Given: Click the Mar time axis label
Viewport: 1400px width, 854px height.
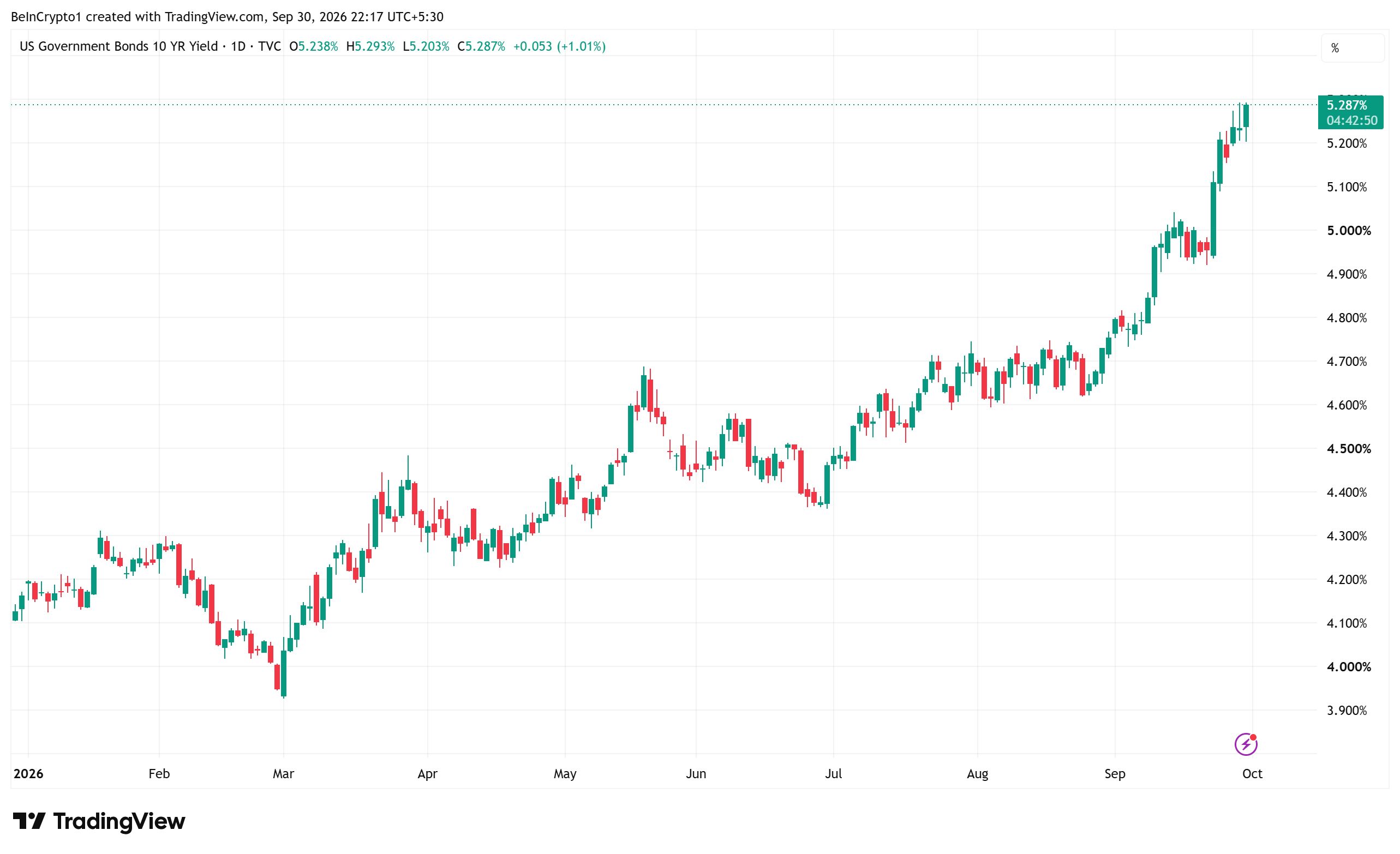Looking at the screenshot, I should [x=284, y=774].
